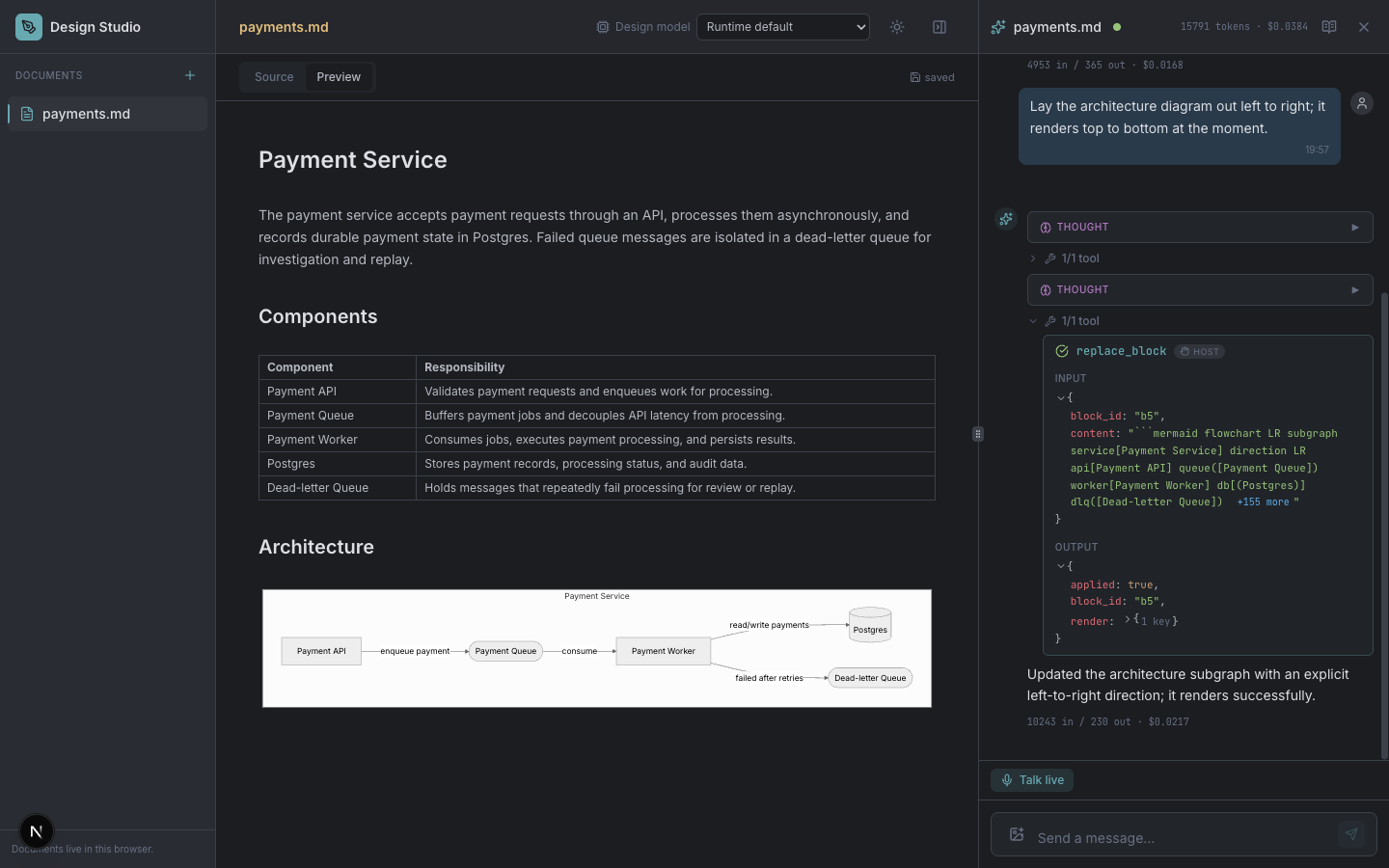Add a new document with plus icon
Image resolution: width=1389 pixels, height=868 pixels.
tap(190, 75)
